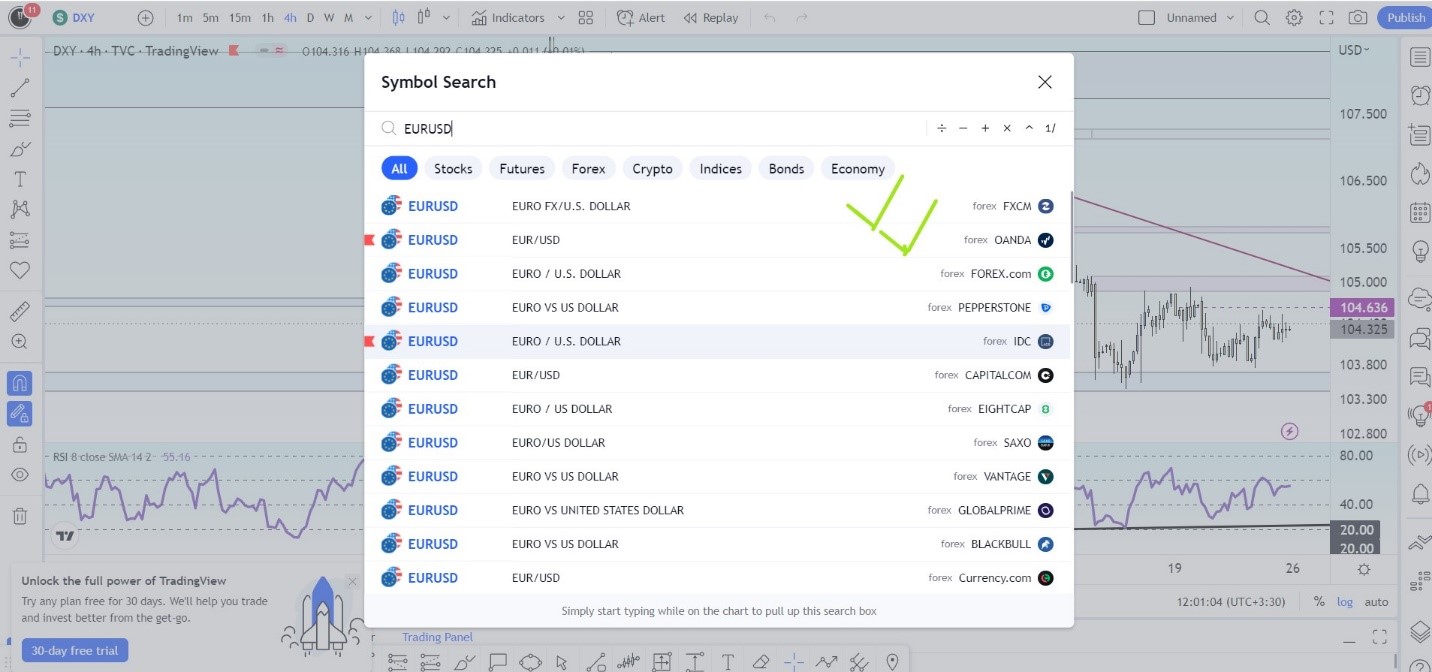Select the trend line drawing tool
This screenshot has width=1432, height=672.
tap(19, 87)
